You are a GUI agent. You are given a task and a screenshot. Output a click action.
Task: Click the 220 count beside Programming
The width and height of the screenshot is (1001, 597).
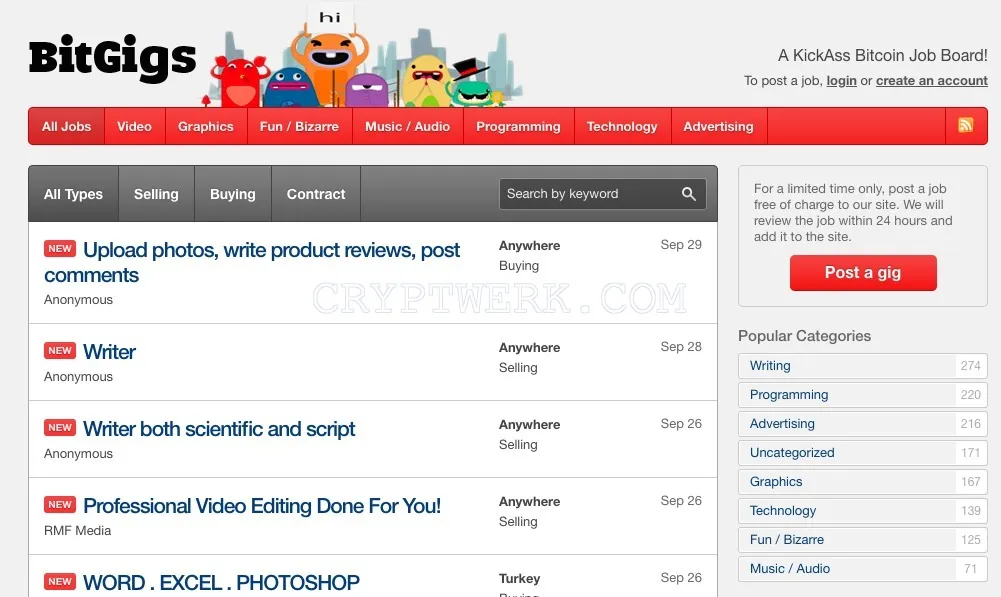click(x=970, y=395)
